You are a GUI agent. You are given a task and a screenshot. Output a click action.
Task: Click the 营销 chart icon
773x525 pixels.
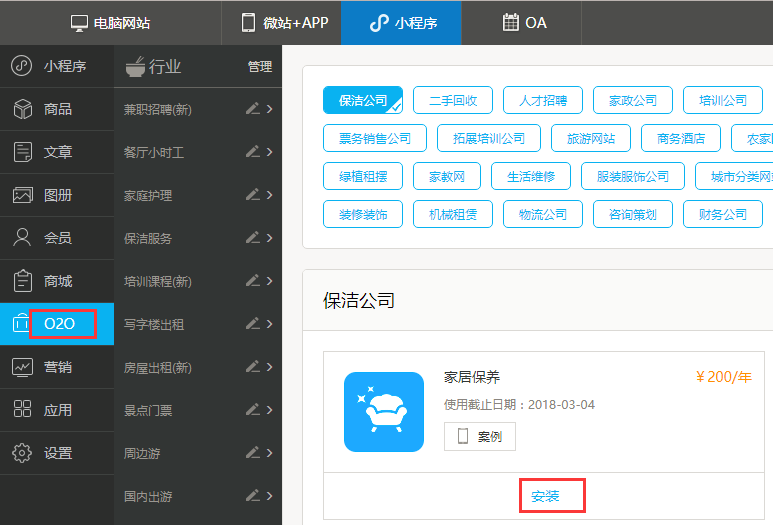[x=22, y=367]
